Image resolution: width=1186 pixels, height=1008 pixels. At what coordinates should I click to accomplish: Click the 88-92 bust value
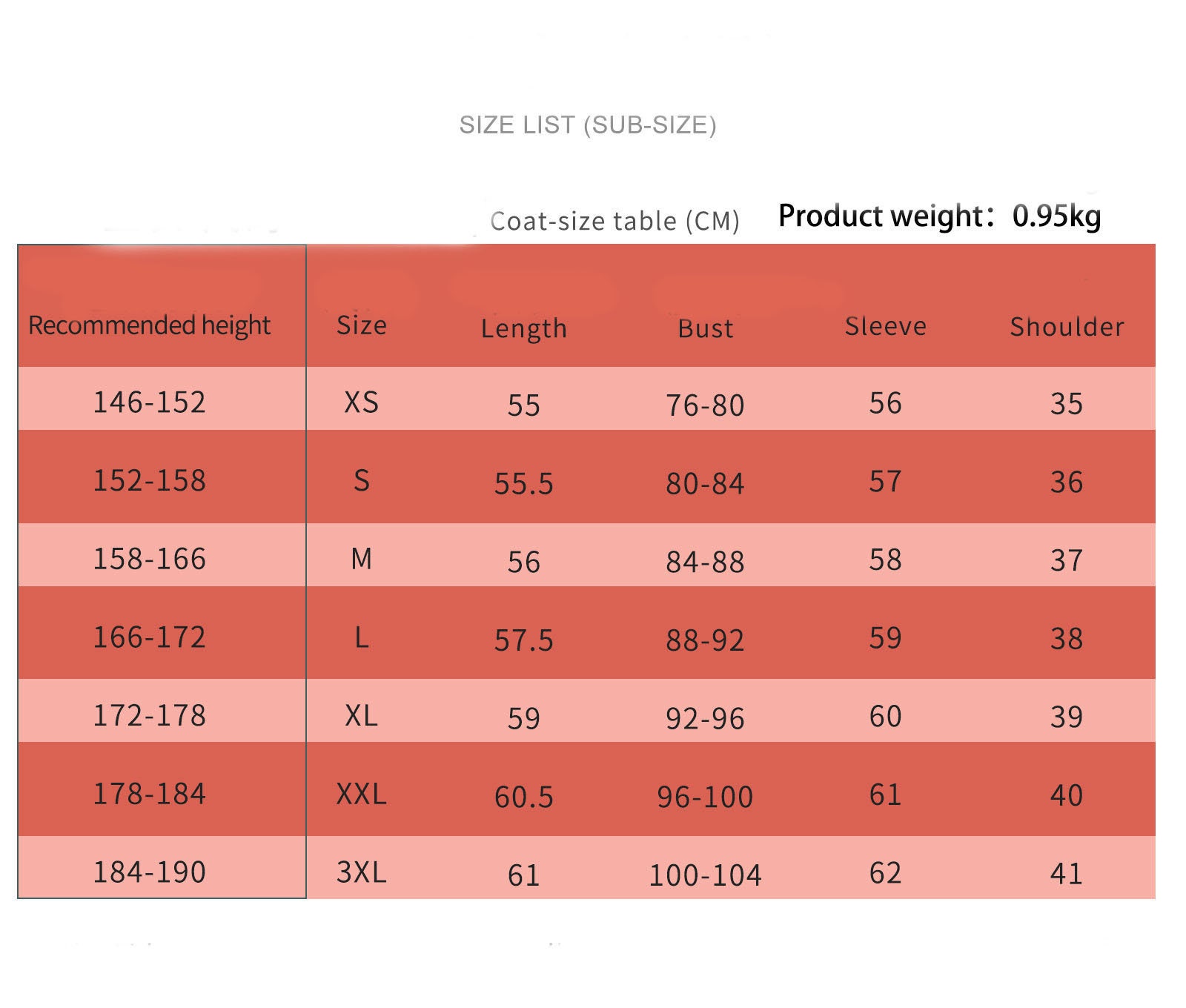coord(706,640)
